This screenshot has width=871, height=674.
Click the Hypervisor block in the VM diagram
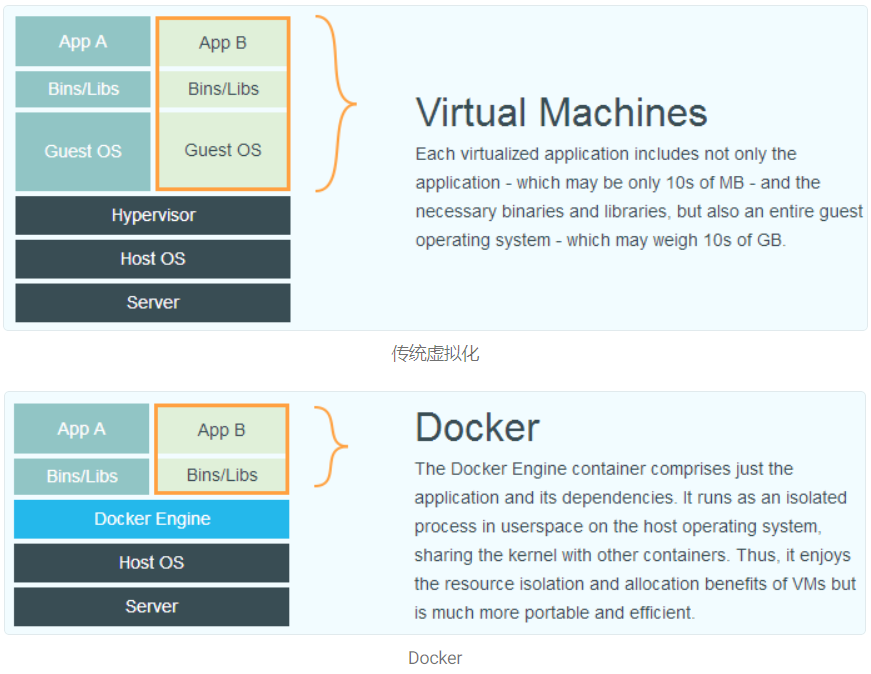pyautogui.click(x=153, y=215)
